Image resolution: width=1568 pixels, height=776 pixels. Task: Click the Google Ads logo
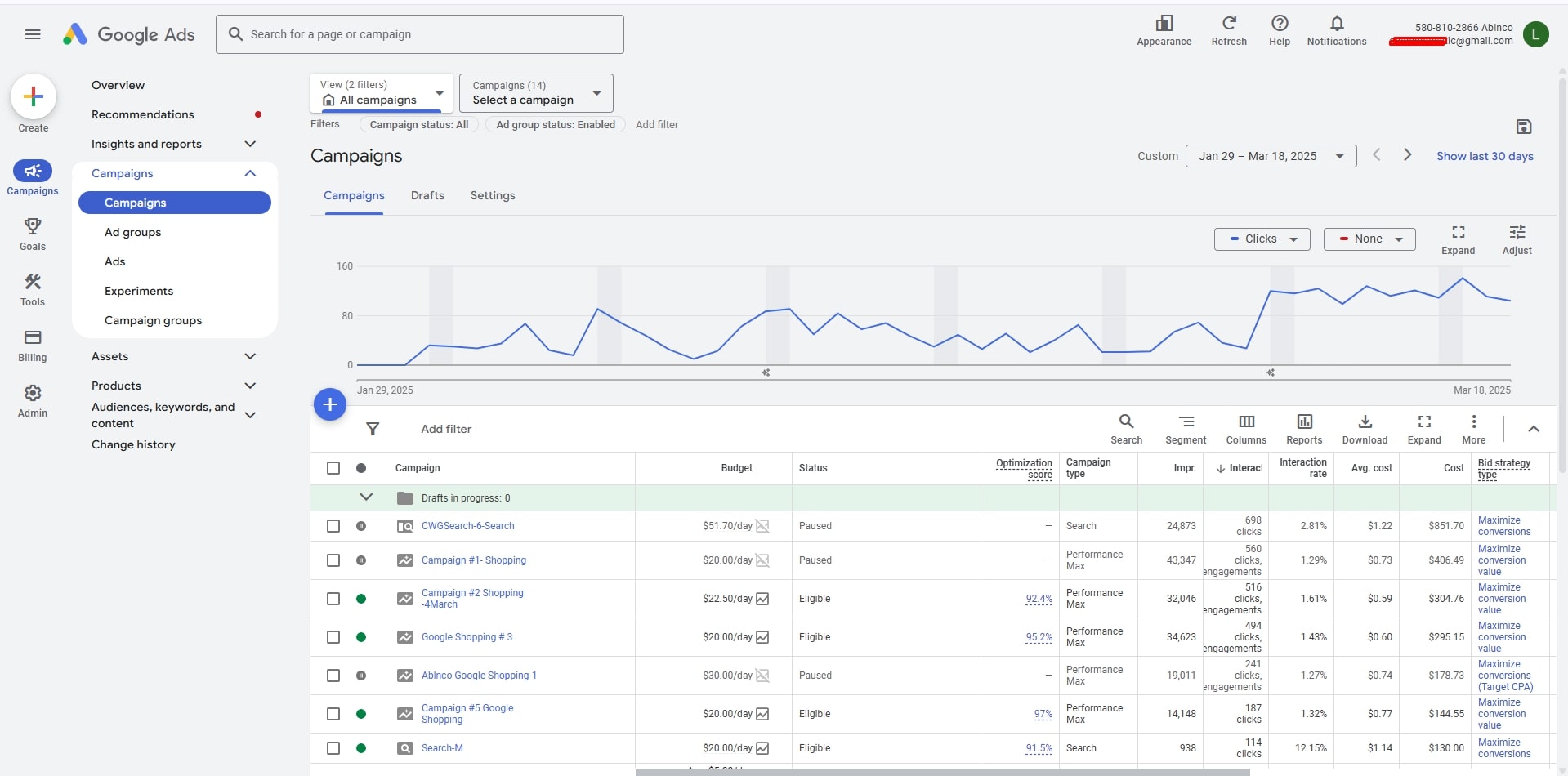click(x=129, y=34)
